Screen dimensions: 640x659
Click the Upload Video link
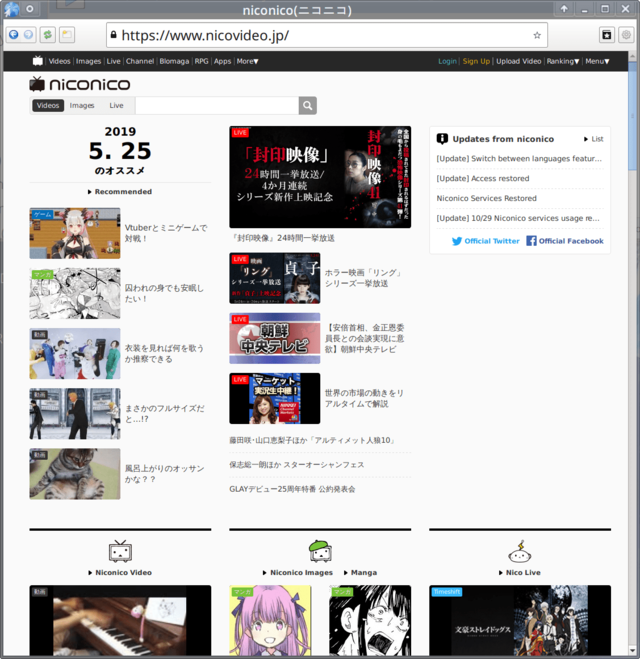pos(519,61)
